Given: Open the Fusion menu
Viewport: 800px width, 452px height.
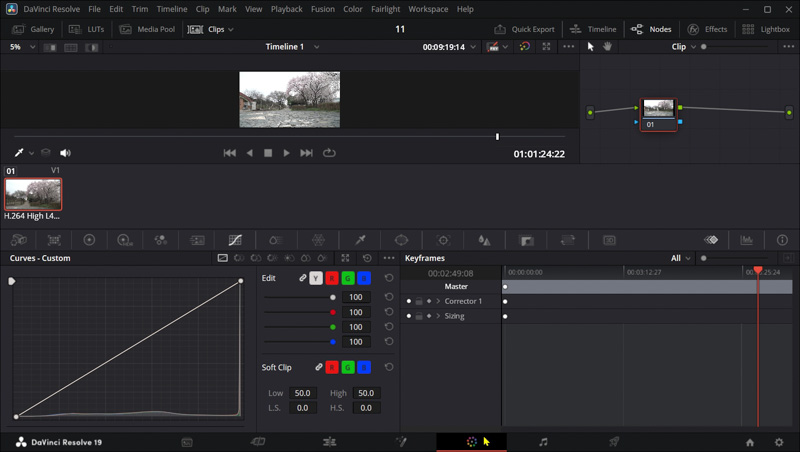Looking at the screenshot, I should click(x=323, y=9).
